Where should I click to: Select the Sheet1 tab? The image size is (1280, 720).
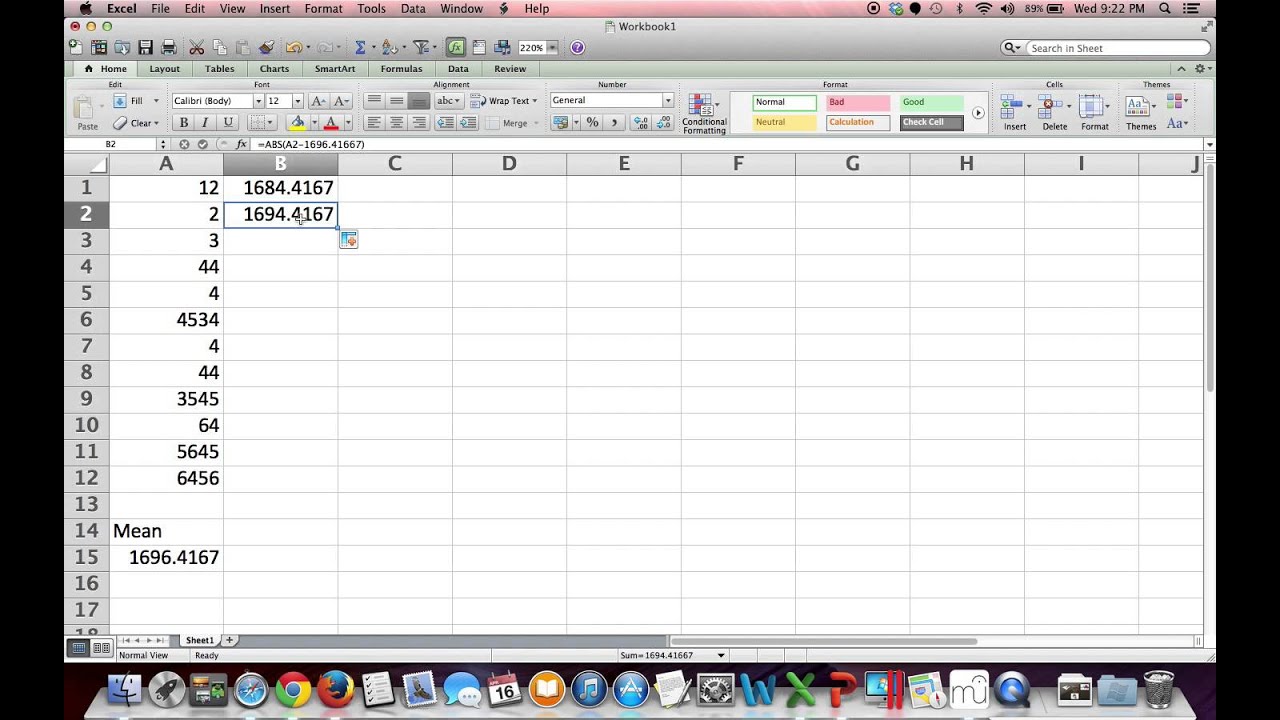pyautogui.click(x=199, y=640)
